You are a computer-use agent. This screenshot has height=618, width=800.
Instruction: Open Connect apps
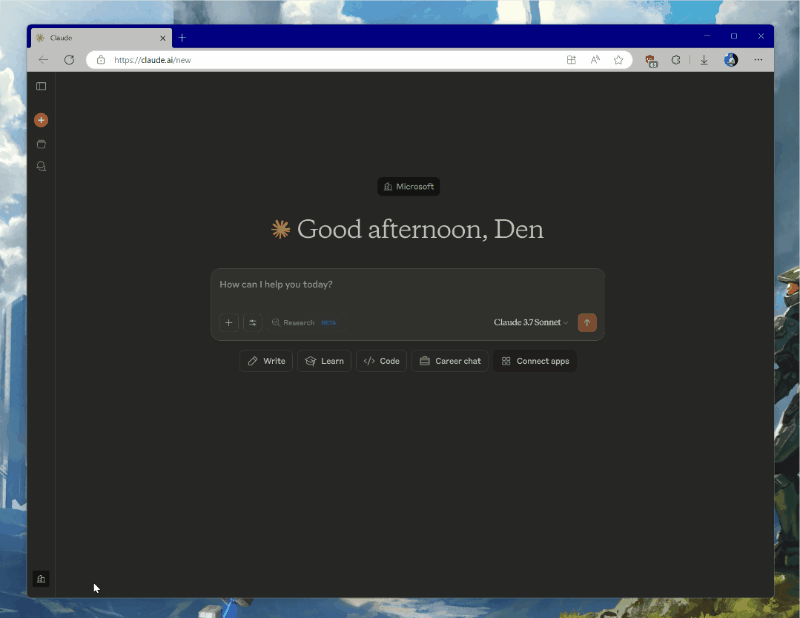(535, 361)
